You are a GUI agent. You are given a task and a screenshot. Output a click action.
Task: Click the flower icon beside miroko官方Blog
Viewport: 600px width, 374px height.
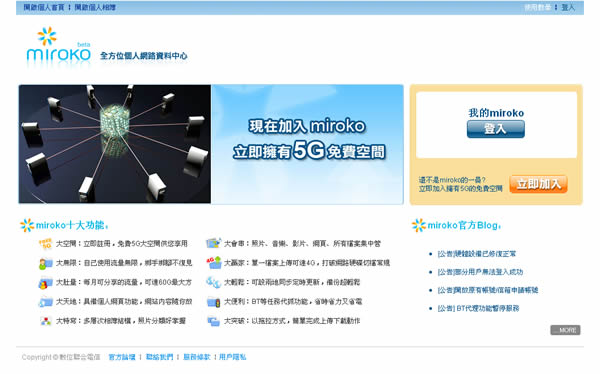[419, 225]
